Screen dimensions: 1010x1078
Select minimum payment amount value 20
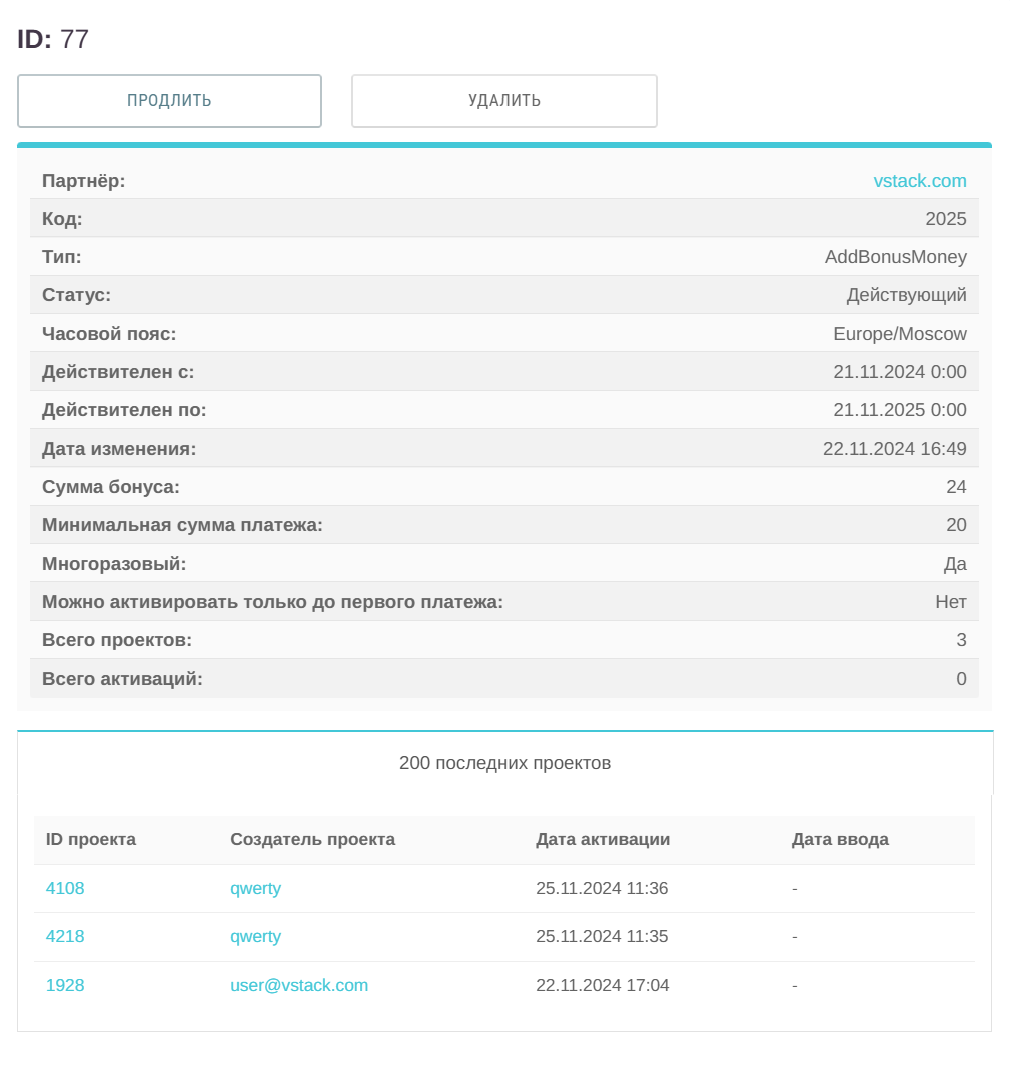(956, 525)
